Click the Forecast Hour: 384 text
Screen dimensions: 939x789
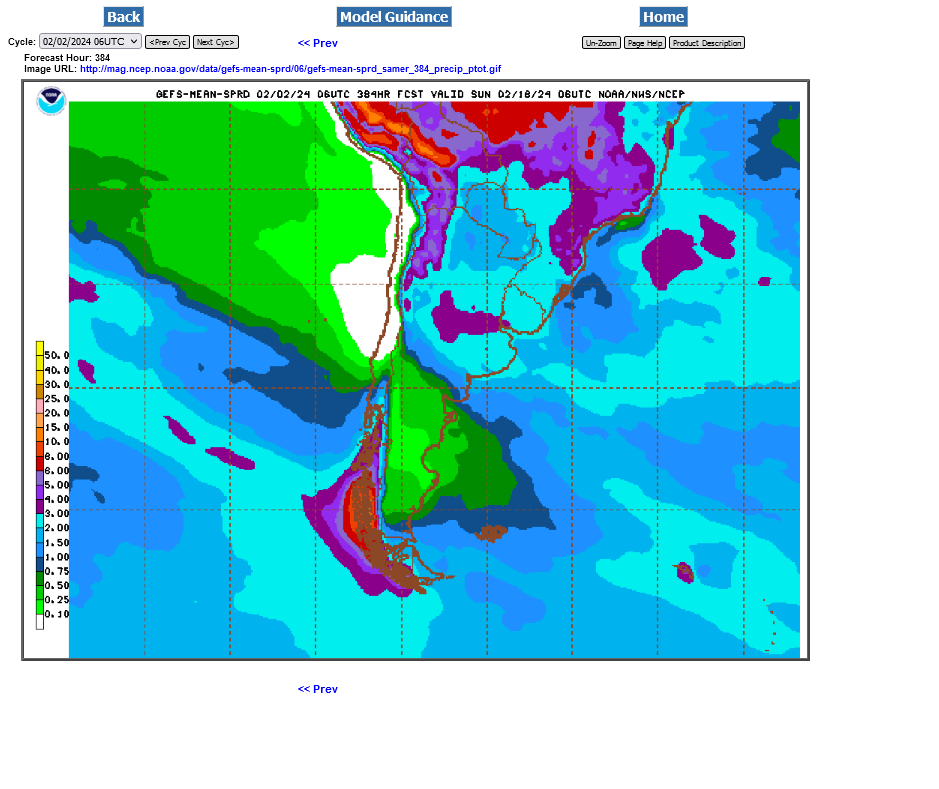[x=67, y=58]
